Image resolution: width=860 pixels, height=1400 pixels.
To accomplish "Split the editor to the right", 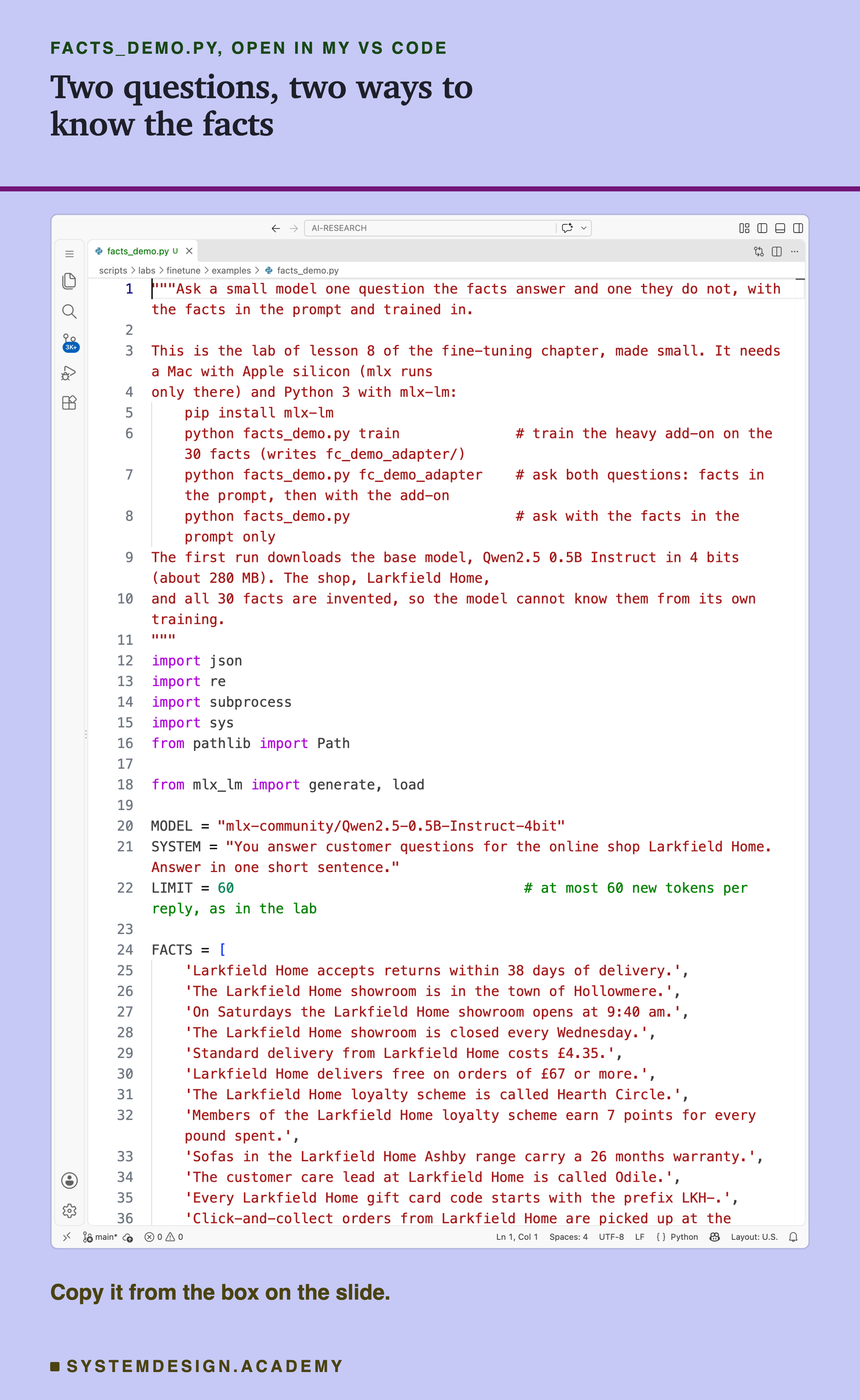I will pos(777,252).
